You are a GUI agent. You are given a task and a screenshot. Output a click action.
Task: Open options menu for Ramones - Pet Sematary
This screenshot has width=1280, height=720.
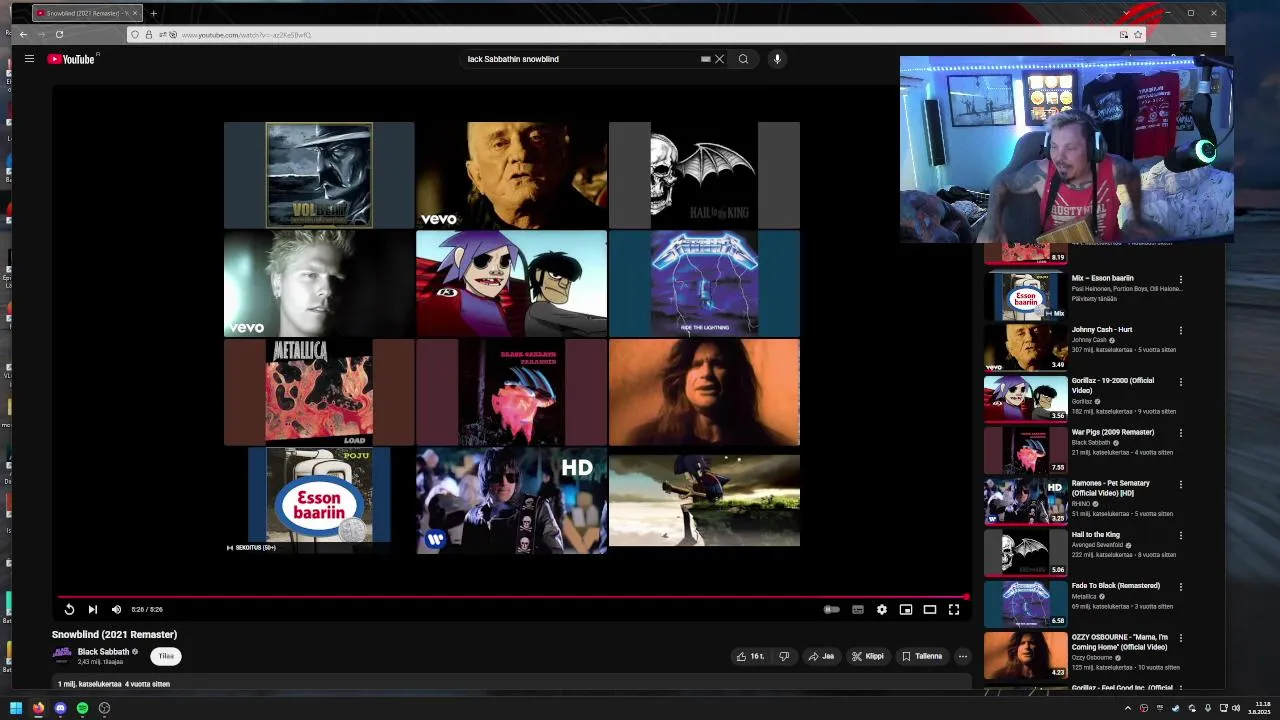pos(1180,484)
